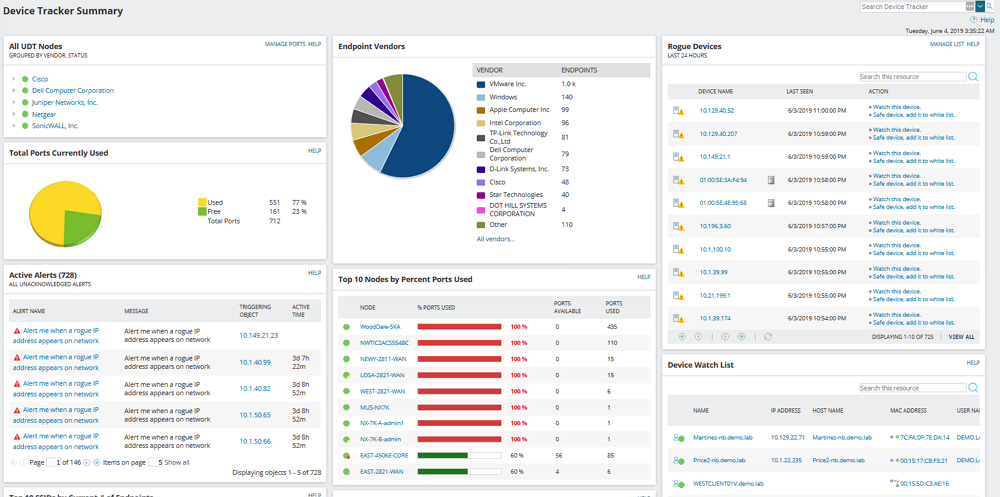Screen dimensions: 1000x497
Task: Click the Apple Computer Inc brown legend swatch
Action: click(x=481, y=110)
